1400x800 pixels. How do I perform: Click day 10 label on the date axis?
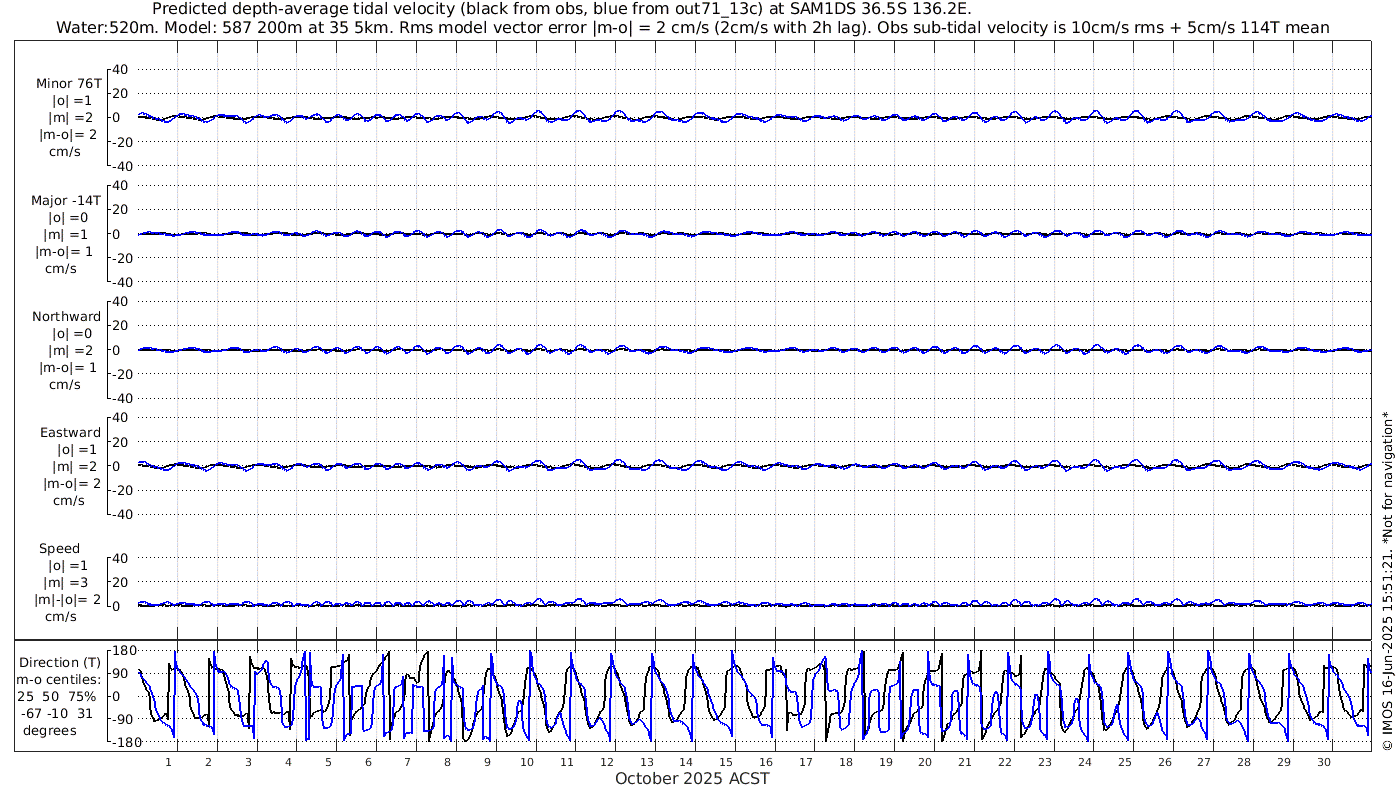pos(527,762)
